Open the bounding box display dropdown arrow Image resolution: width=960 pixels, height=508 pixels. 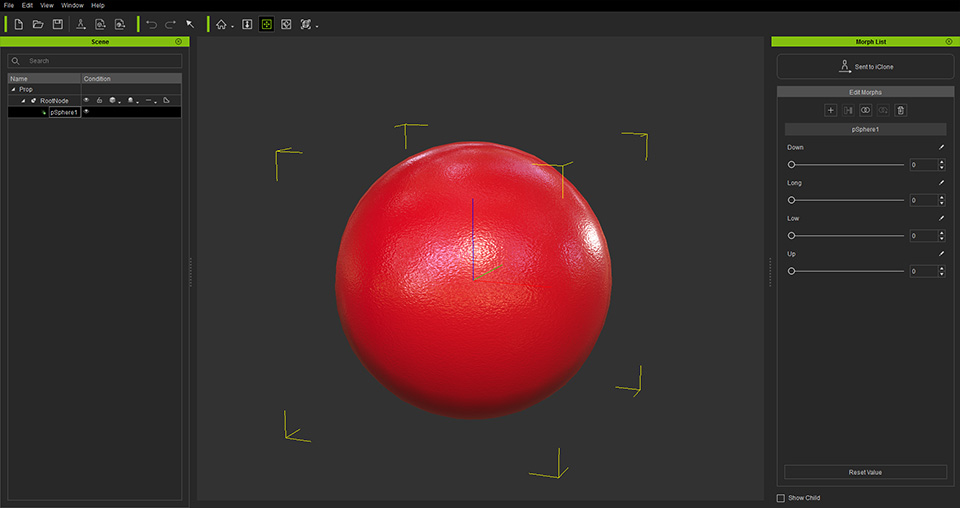pos(317,27)
